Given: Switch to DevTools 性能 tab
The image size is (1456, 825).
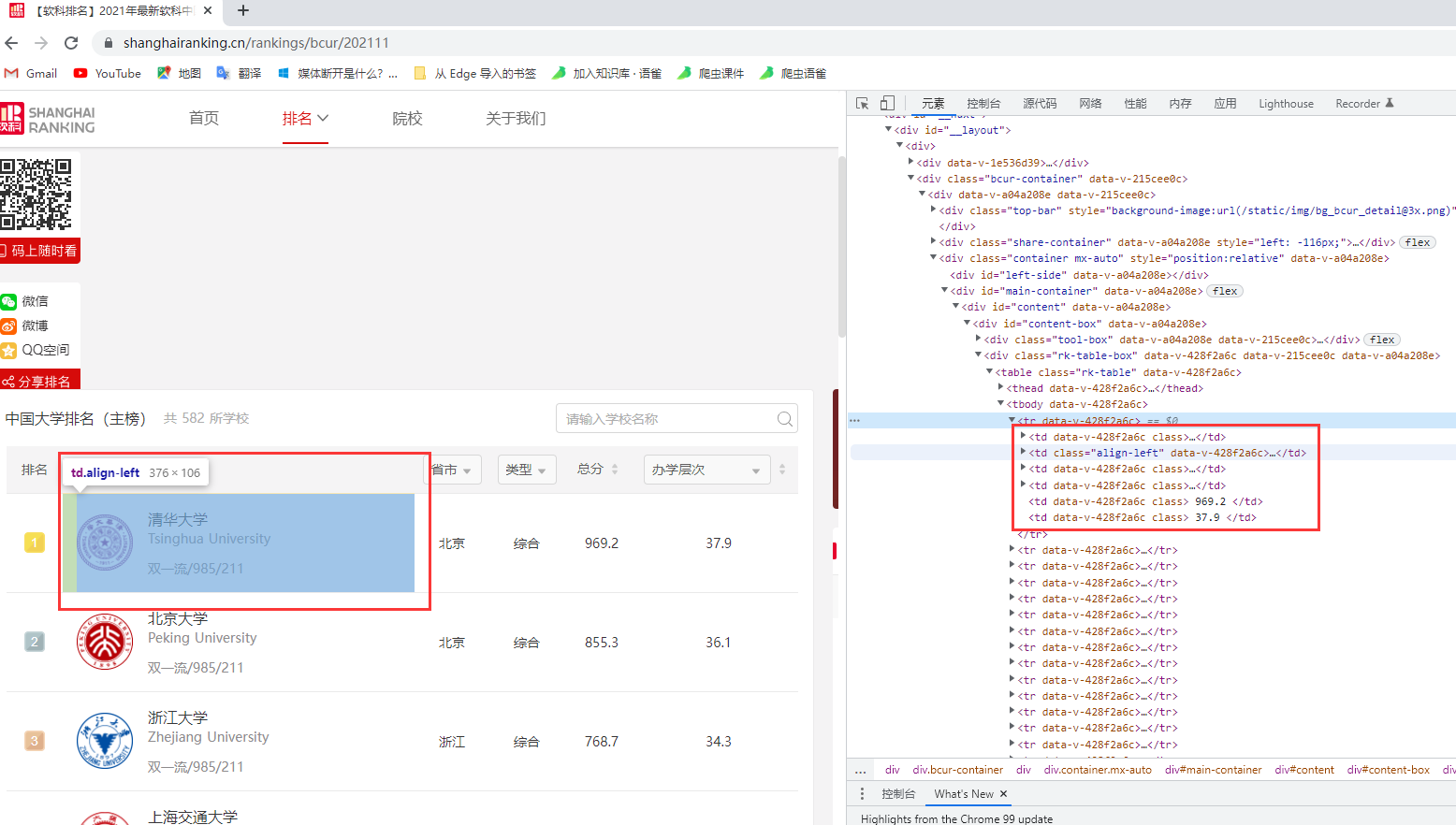Looking at the screenshot, I should (x=1135, y=104).
